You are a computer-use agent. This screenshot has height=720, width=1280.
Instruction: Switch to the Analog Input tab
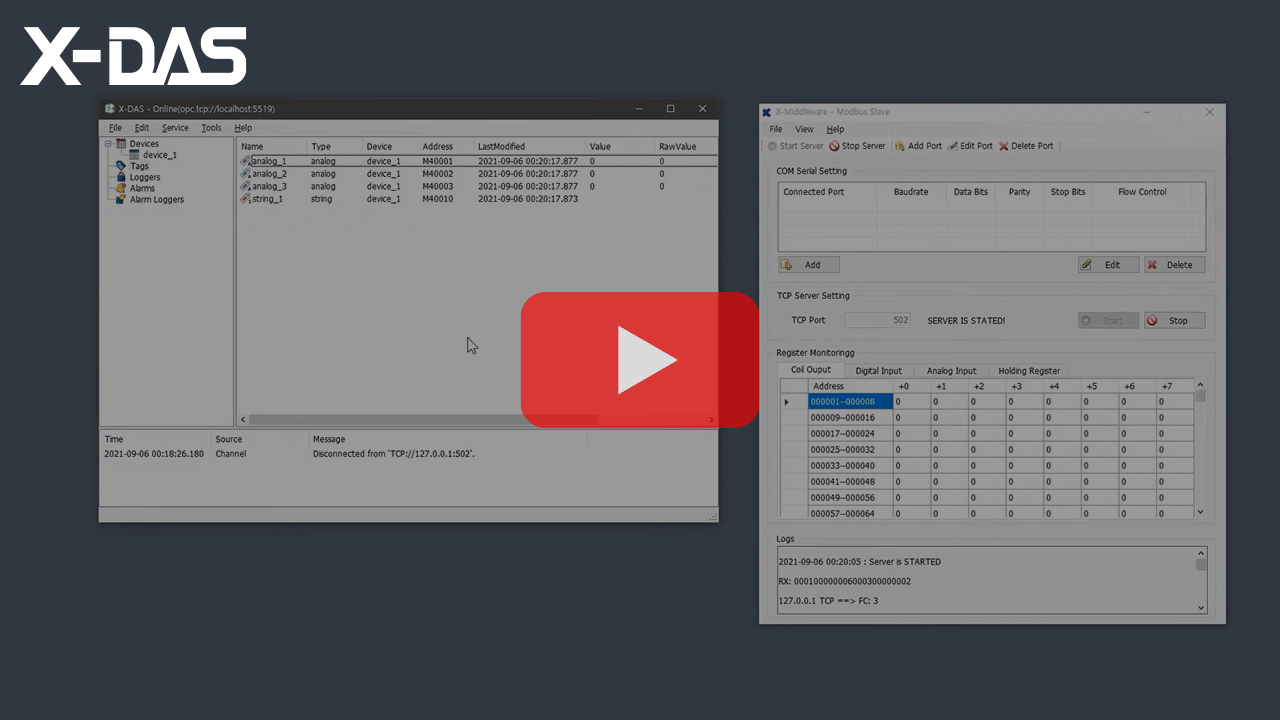(950, 370)
